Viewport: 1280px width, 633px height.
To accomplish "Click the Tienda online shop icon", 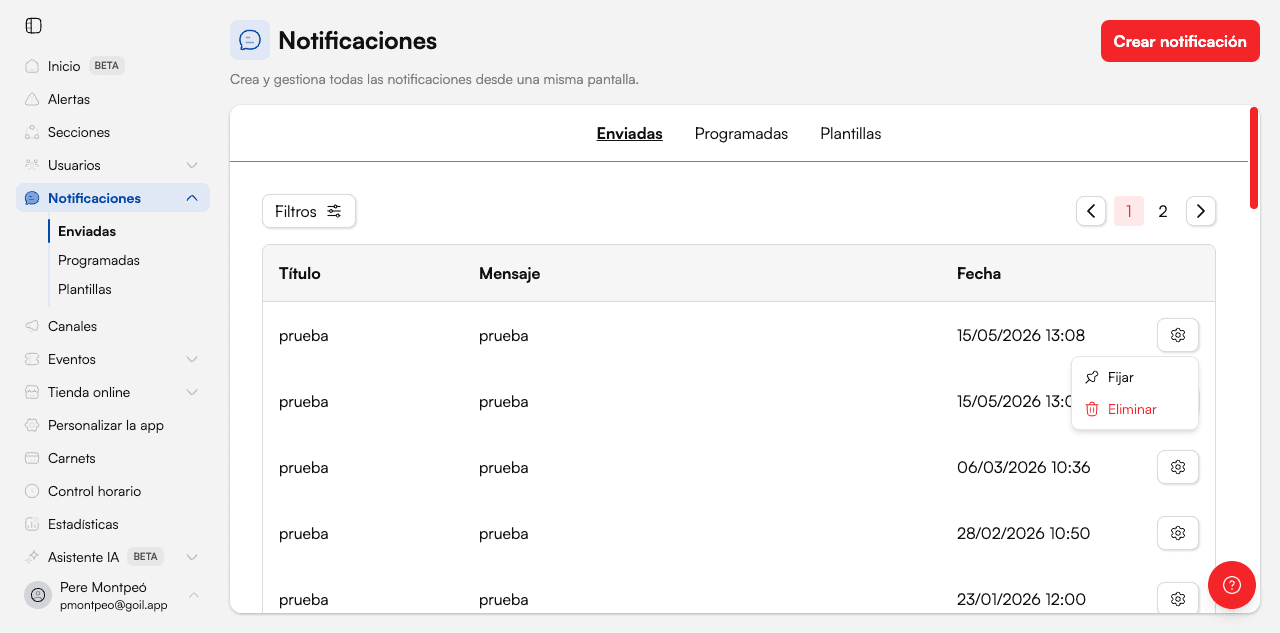I will 32,392.
